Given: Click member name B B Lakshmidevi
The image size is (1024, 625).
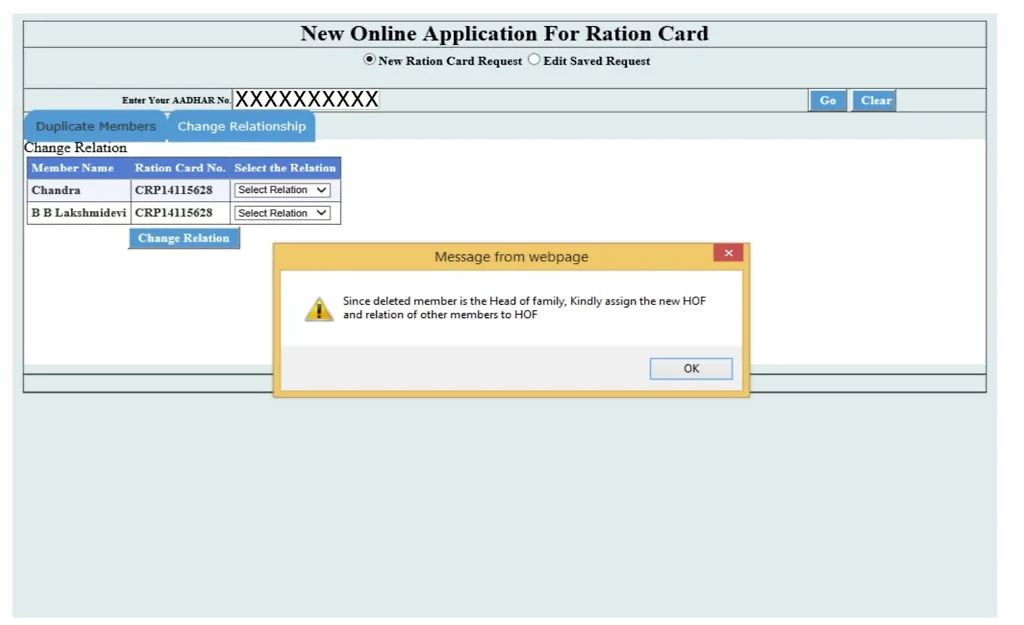Looking at the screenshot, I should click(x=79, y=213).
